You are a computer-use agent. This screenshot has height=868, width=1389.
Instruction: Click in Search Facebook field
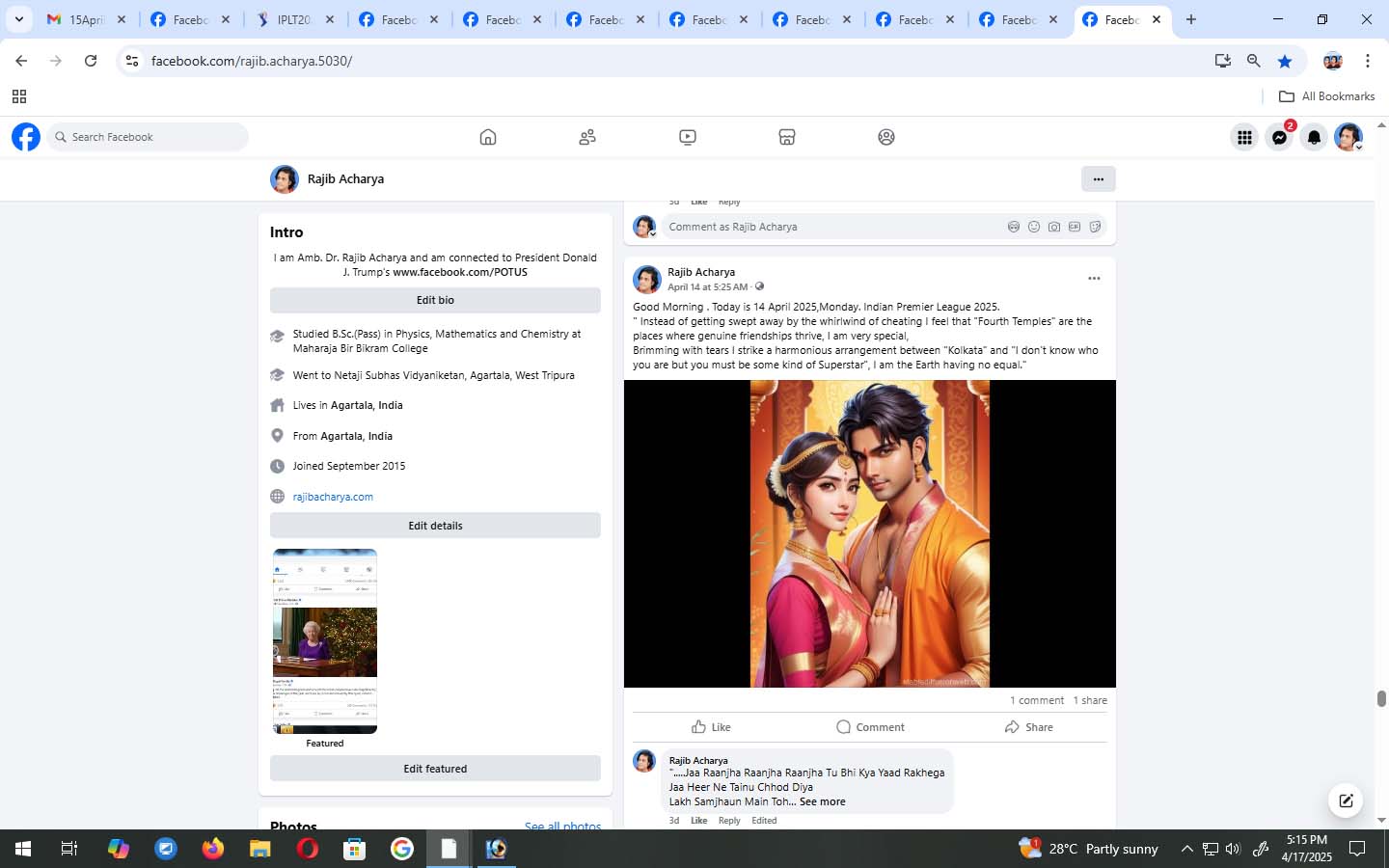point(147,137)
